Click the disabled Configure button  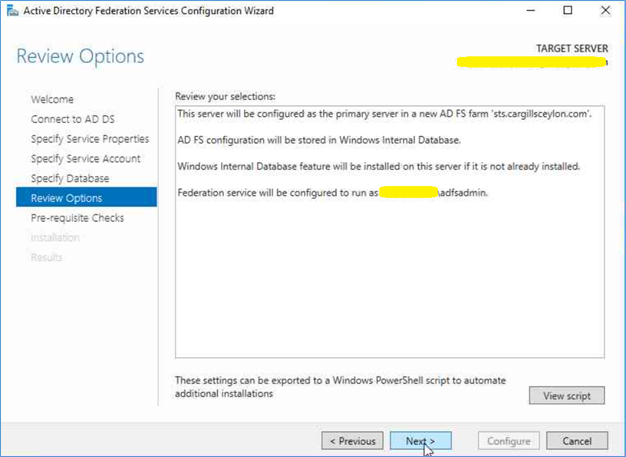[x=509, y=441]
